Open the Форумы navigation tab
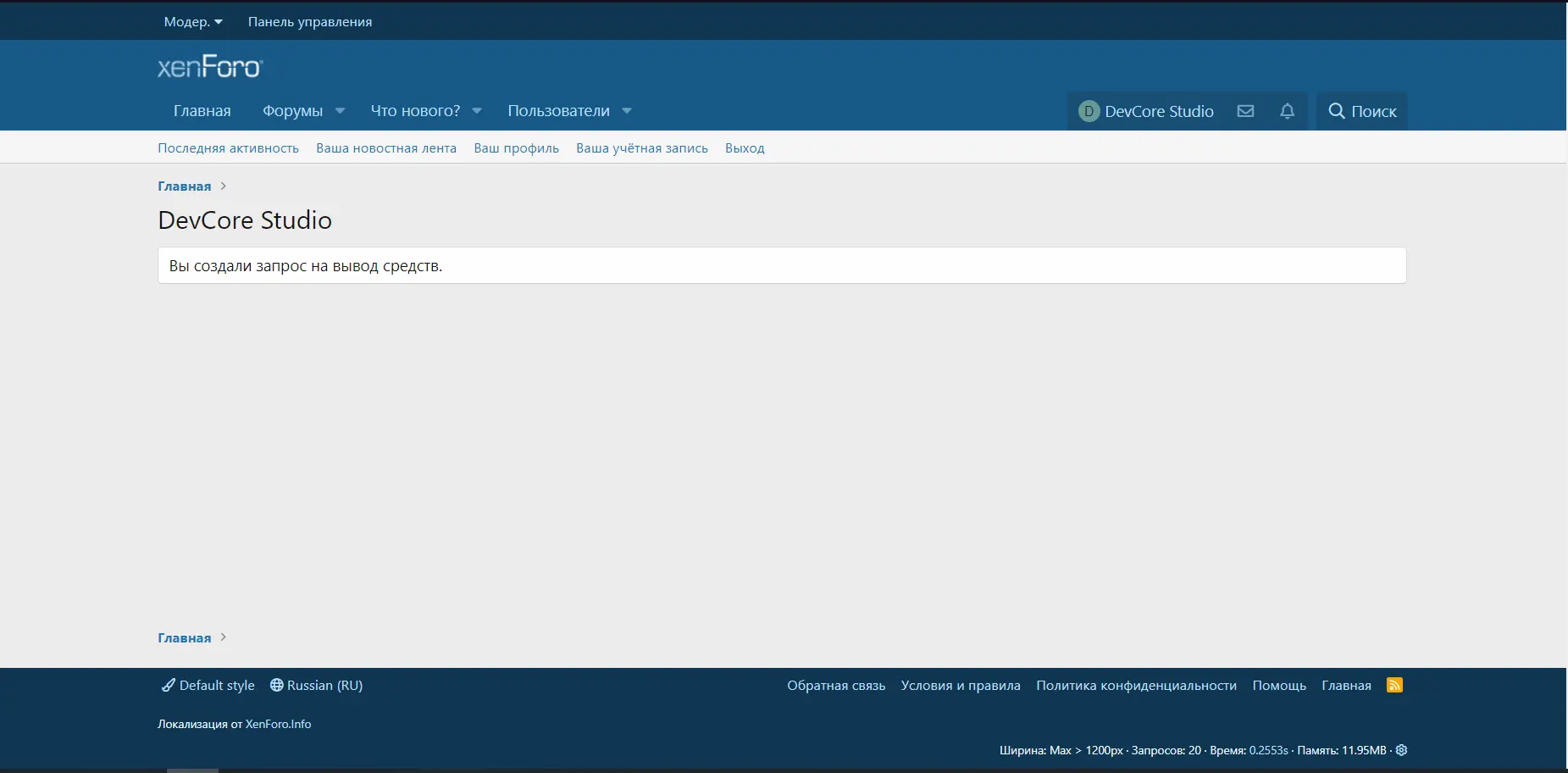This screenshot has width=1568, height=773. click(x=292, y=111)
